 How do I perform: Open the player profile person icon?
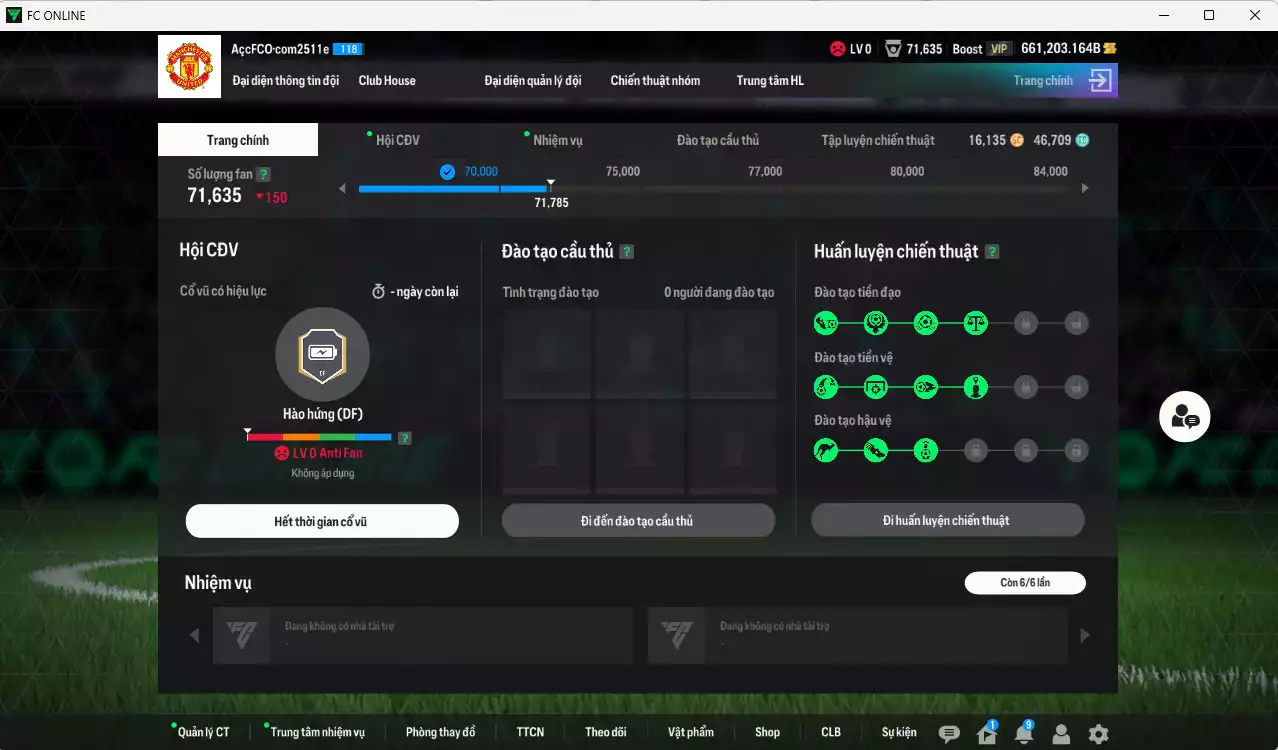[x=1062, y=734]
